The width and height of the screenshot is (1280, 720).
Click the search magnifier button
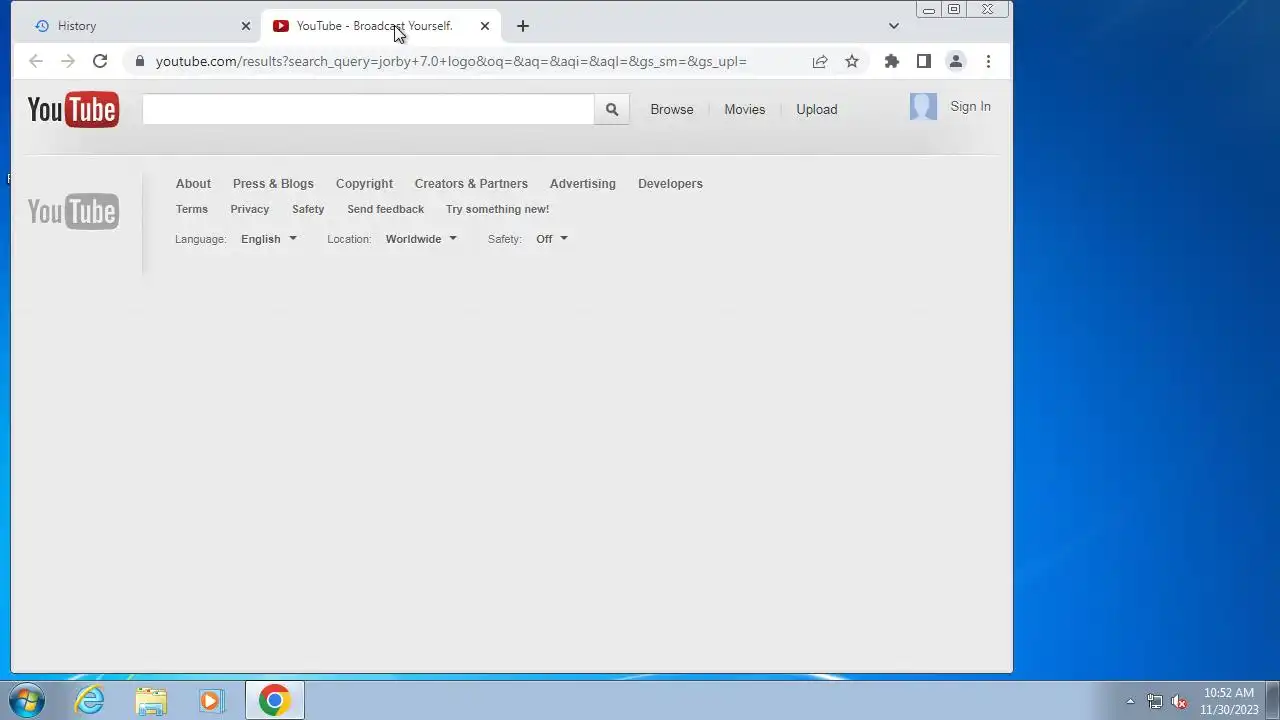(x=612, y=110)
